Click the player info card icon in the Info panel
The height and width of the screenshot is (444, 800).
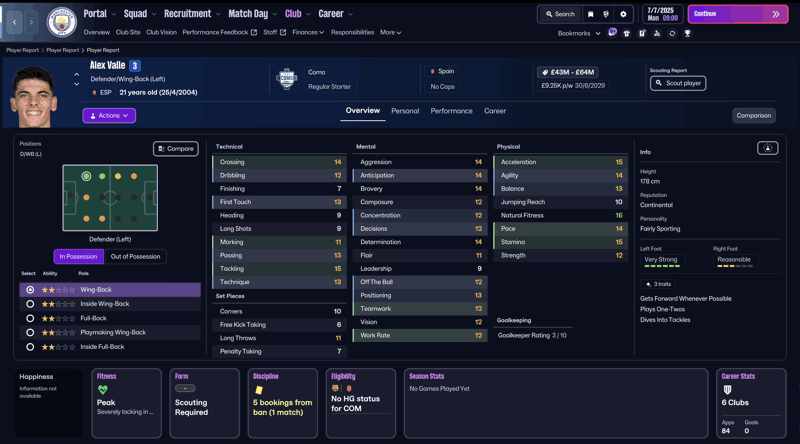tap(767, 148)
